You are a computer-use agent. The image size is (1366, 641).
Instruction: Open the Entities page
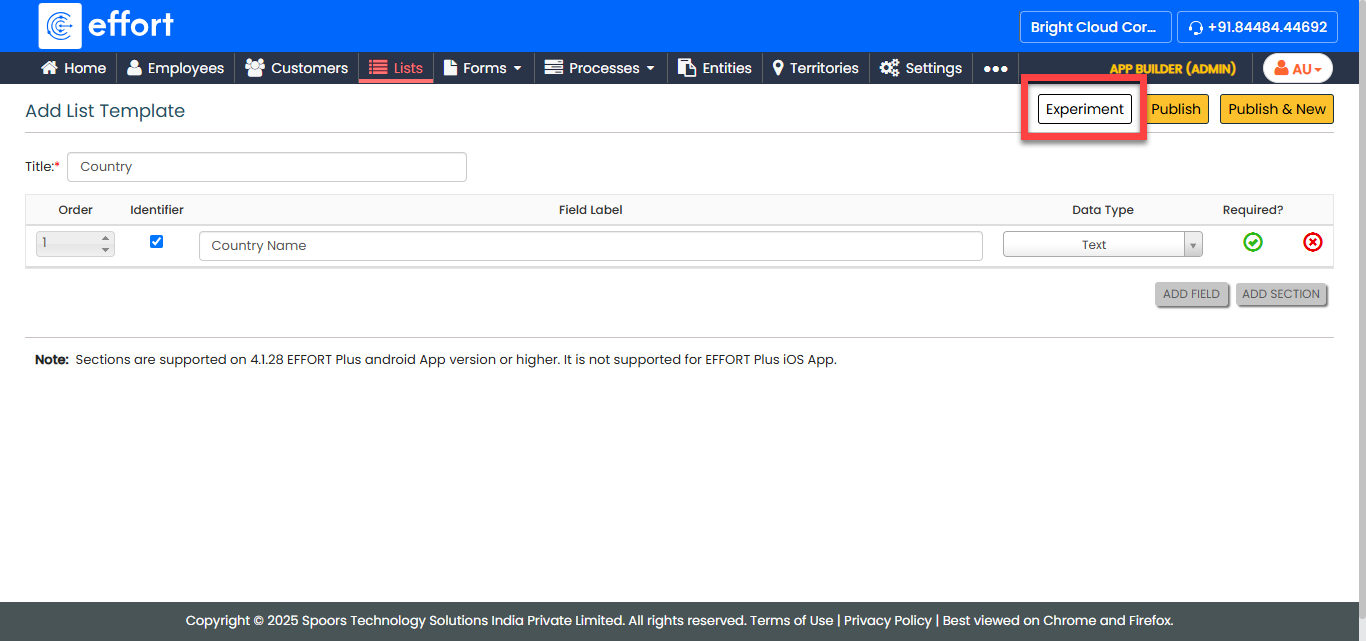coord(715,68)
